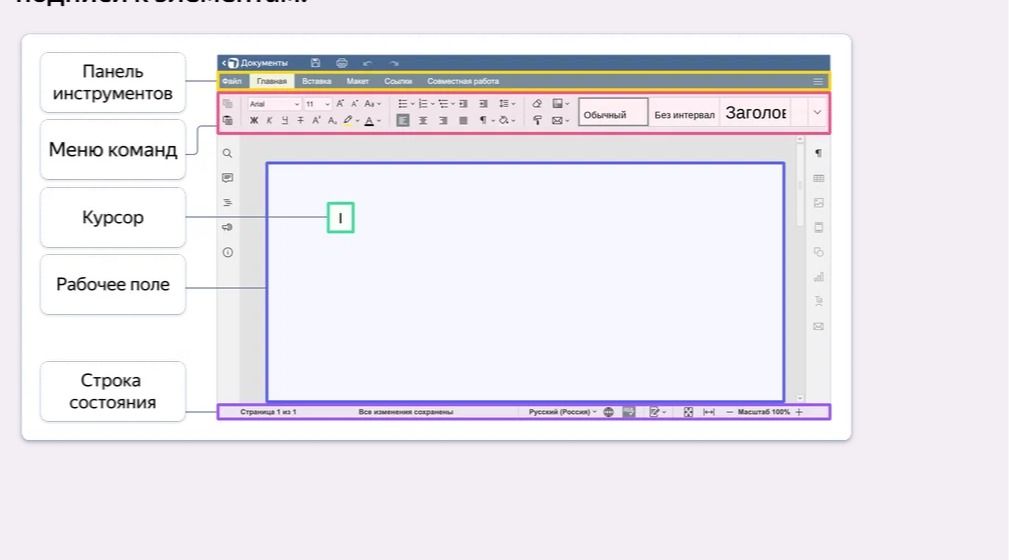Click the Copy icon in the toolbar

227,104
